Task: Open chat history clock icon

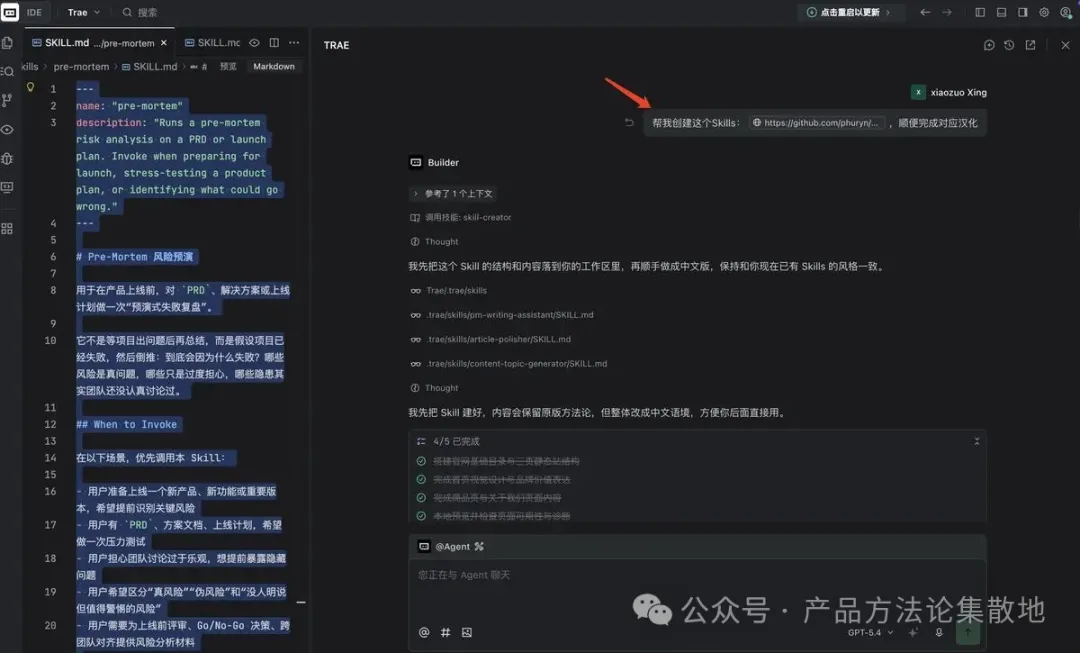Action: (1009, 45)
